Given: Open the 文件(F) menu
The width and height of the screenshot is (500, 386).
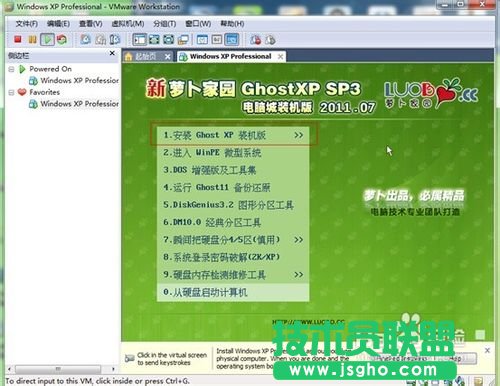Looking at the screenshot, I should coord(27,24).
